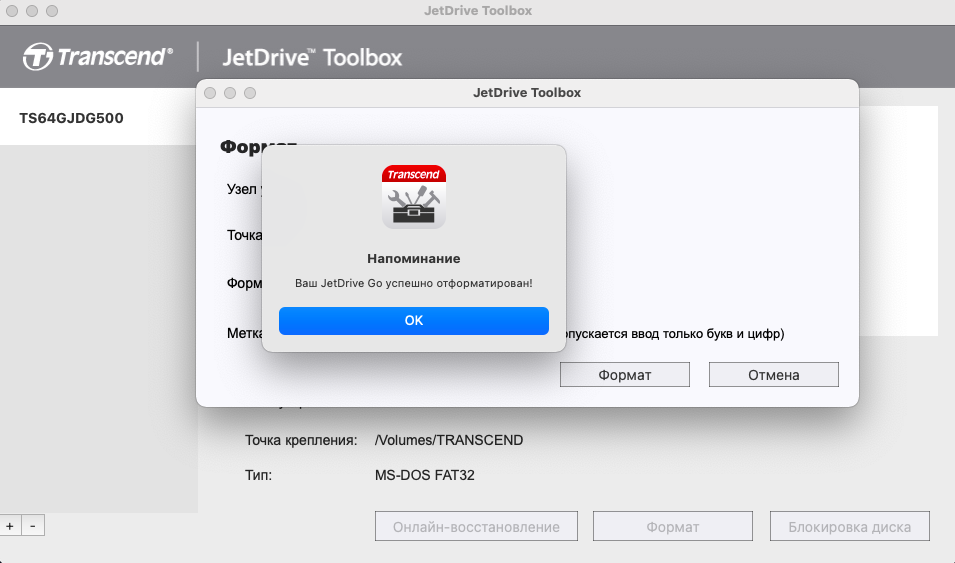Click the message Ваш JetDrive Go успешно отформатирован!

click(x=414, y=283)
